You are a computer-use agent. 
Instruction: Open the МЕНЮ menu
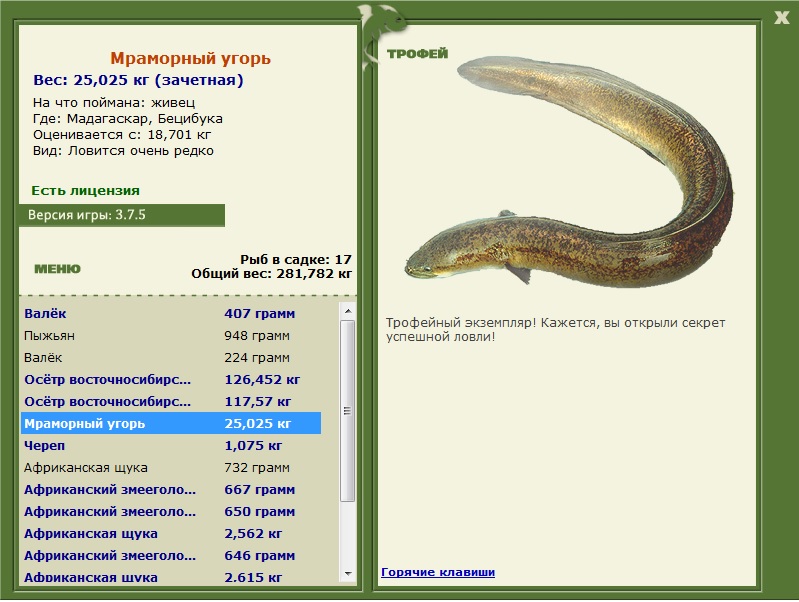pyautogui.click(x=58, y=269)
